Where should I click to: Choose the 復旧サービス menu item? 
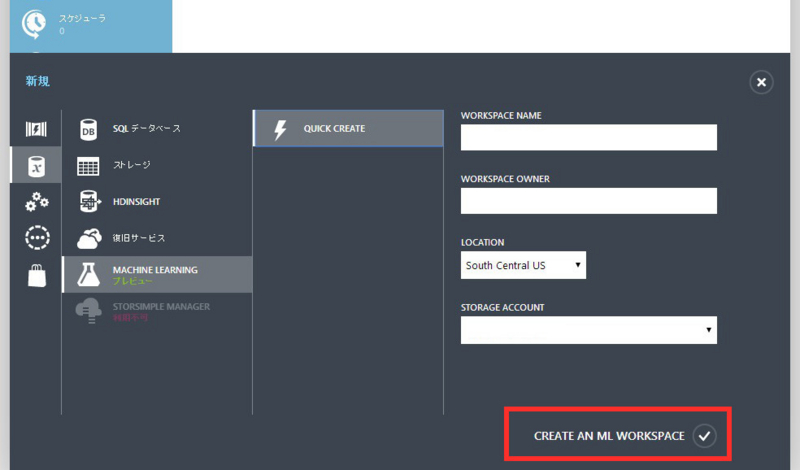[158, 238]
